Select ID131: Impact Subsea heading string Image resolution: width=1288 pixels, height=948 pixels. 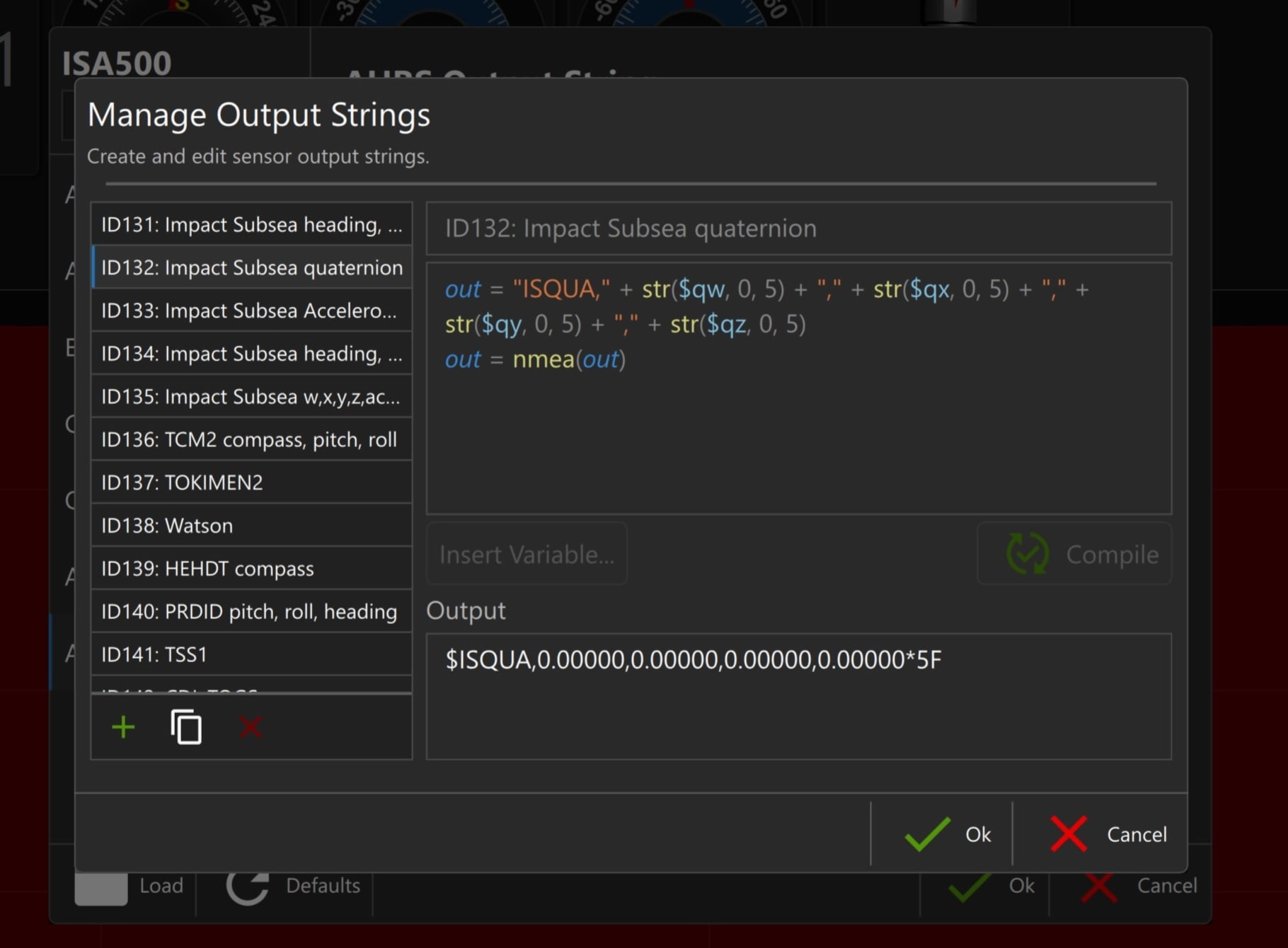(251, 224)
